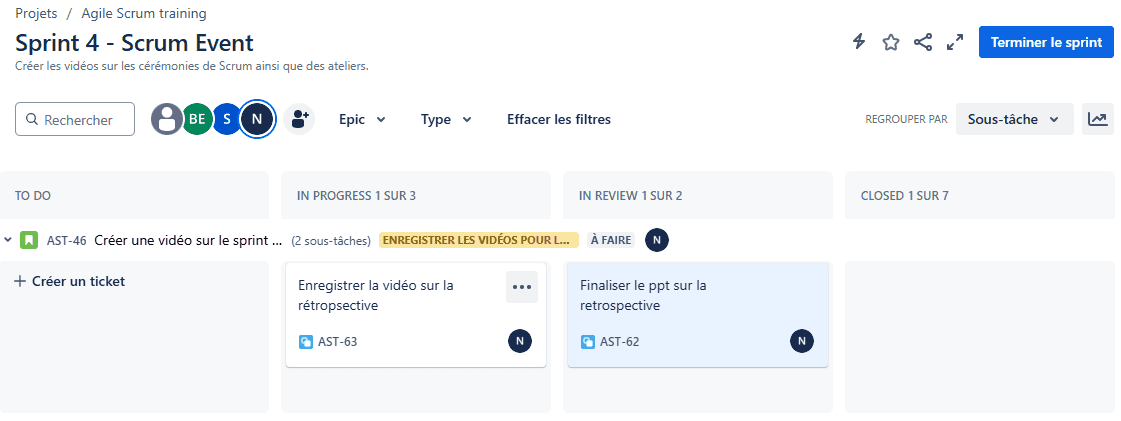Click the green story icon of AST-46

coord(29,240)
